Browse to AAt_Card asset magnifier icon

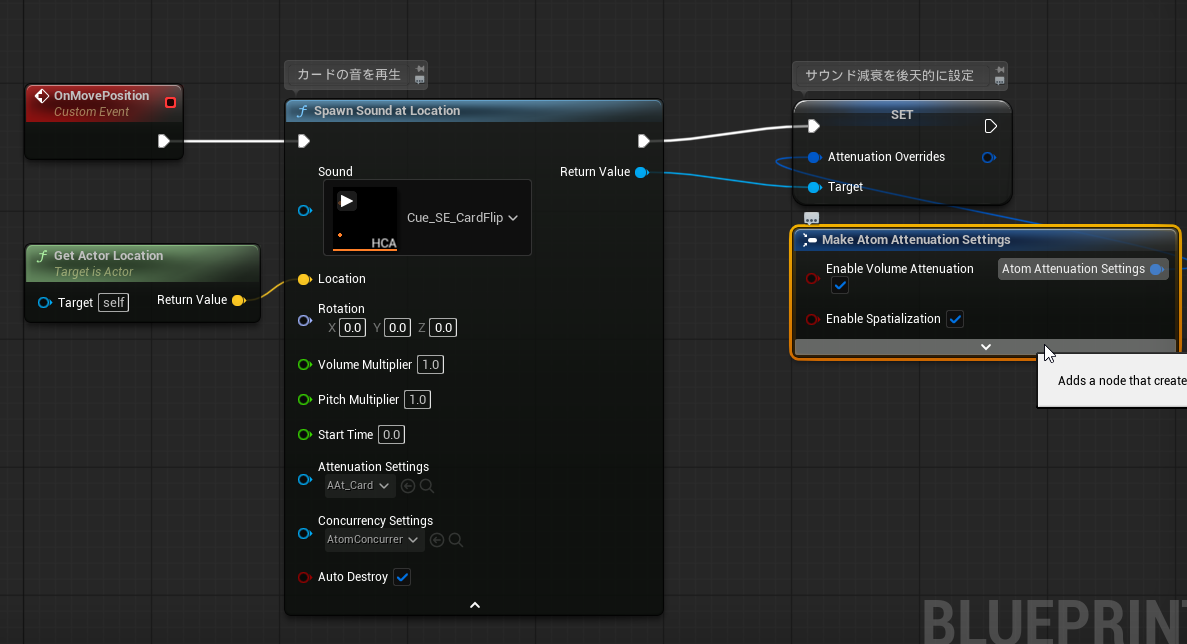427,486
